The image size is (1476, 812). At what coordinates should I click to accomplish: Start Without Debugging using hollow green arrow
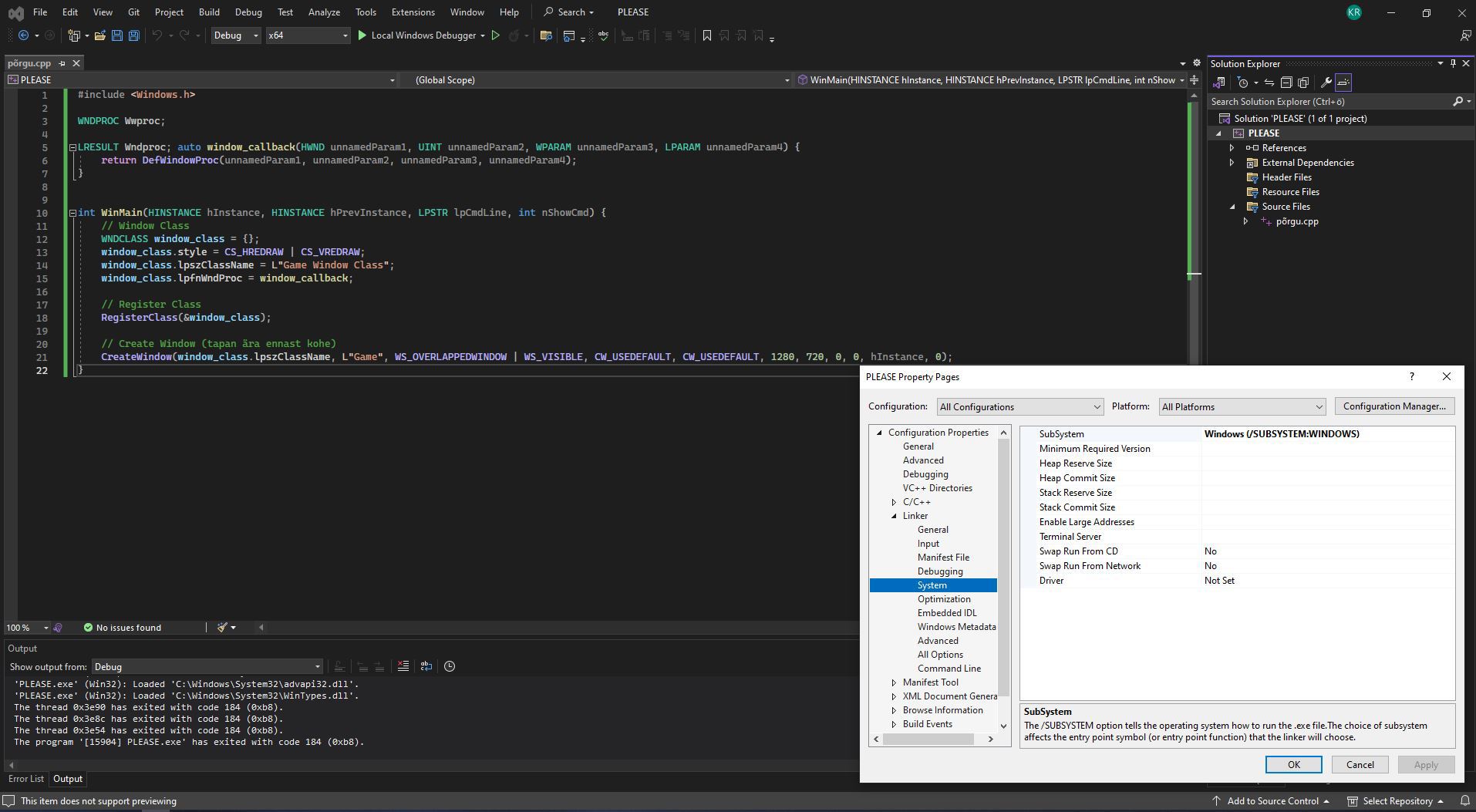(496, 35)
